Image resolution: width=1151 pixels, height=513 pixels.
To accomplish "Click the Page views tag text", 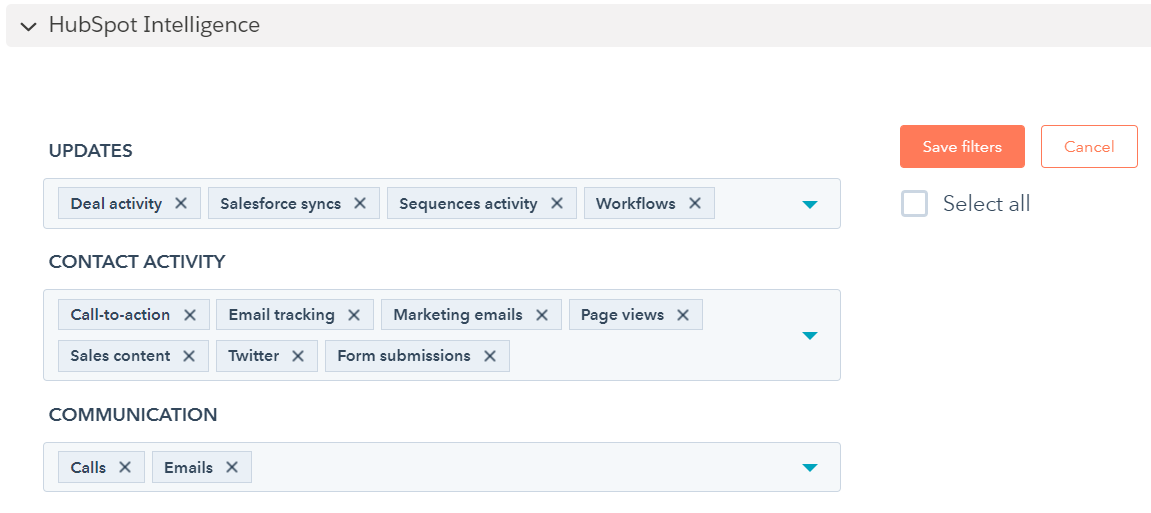I will tap(622, 315).
